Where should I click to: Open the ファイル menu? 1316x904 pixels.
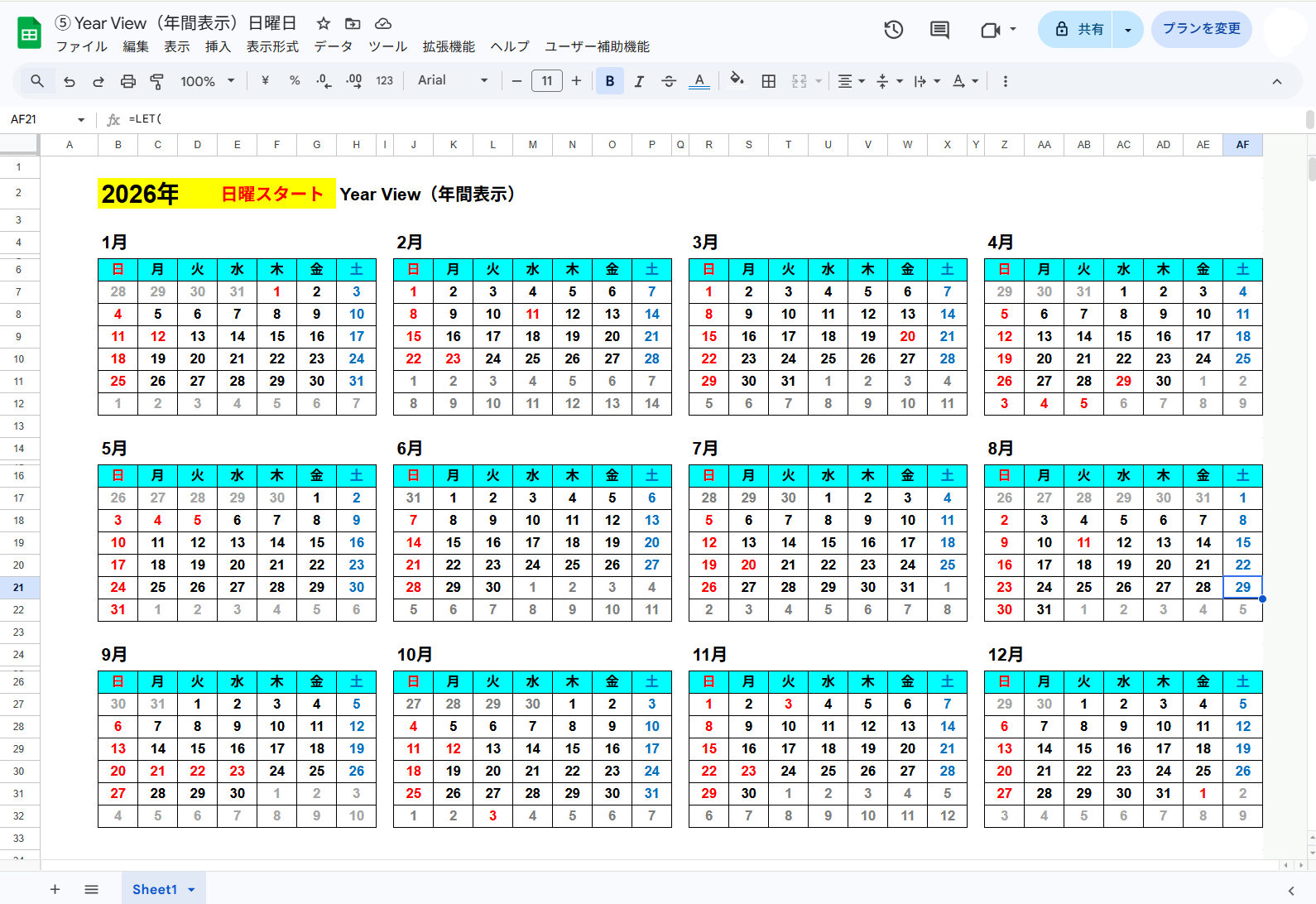(x=82, y=46)
